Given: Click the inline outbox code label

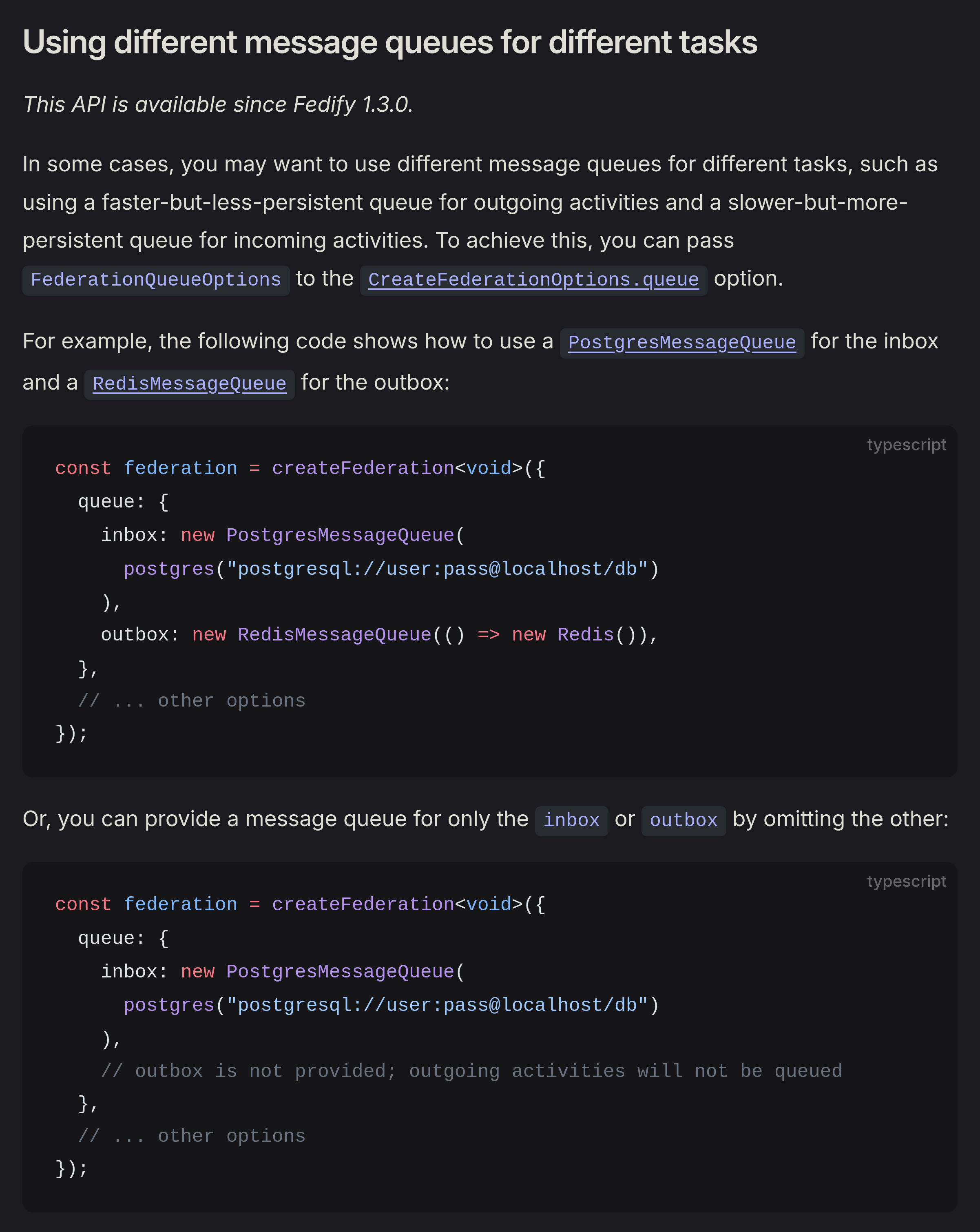Looking at the screenshot, I should (x=683, y=820).
